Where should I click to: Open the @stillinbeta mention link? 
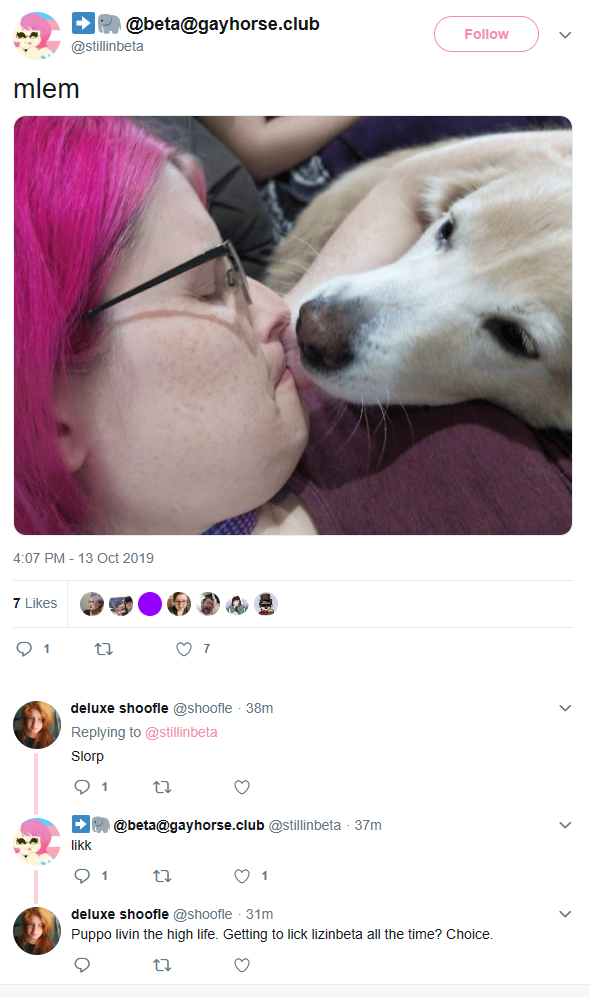181,732
